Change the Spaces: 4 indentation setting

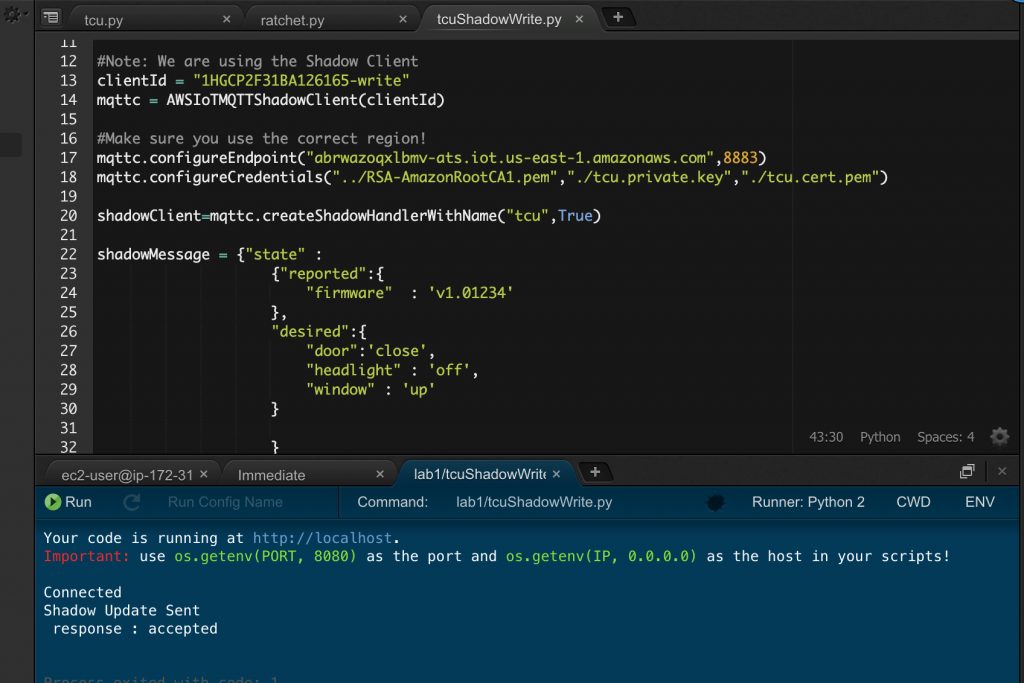945,437
